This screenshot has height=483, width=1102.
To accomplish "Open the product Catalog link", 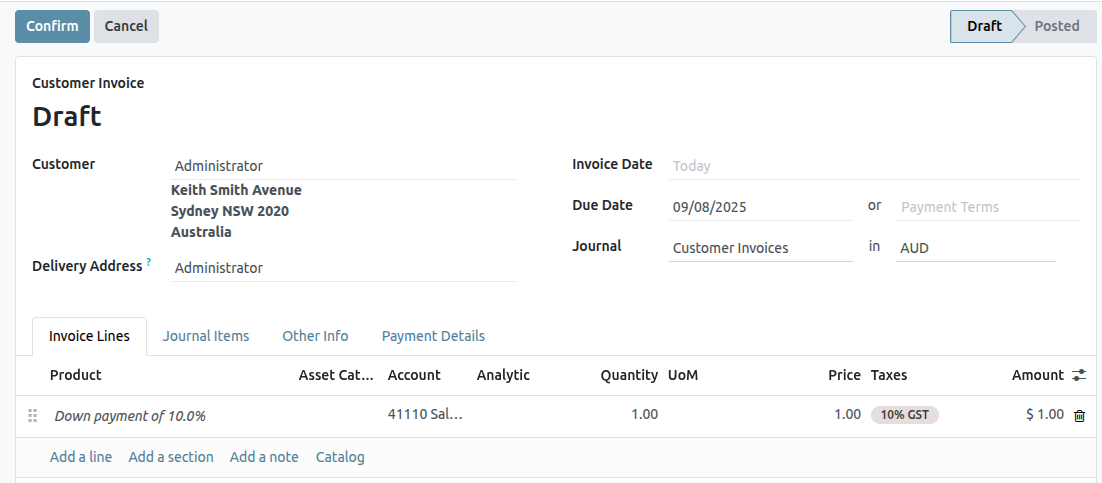I will pos(340,457).
